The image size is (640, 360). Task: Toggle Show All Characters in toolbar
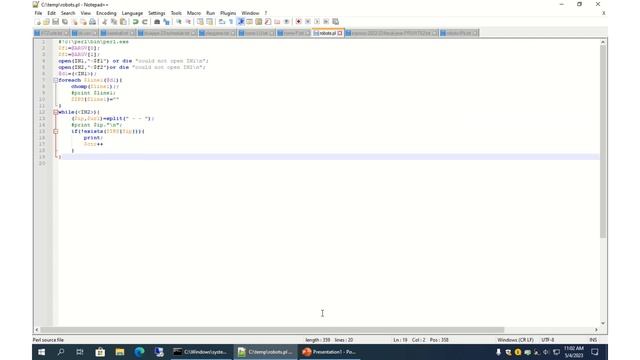pyautogui.click(x=231, y=22)
